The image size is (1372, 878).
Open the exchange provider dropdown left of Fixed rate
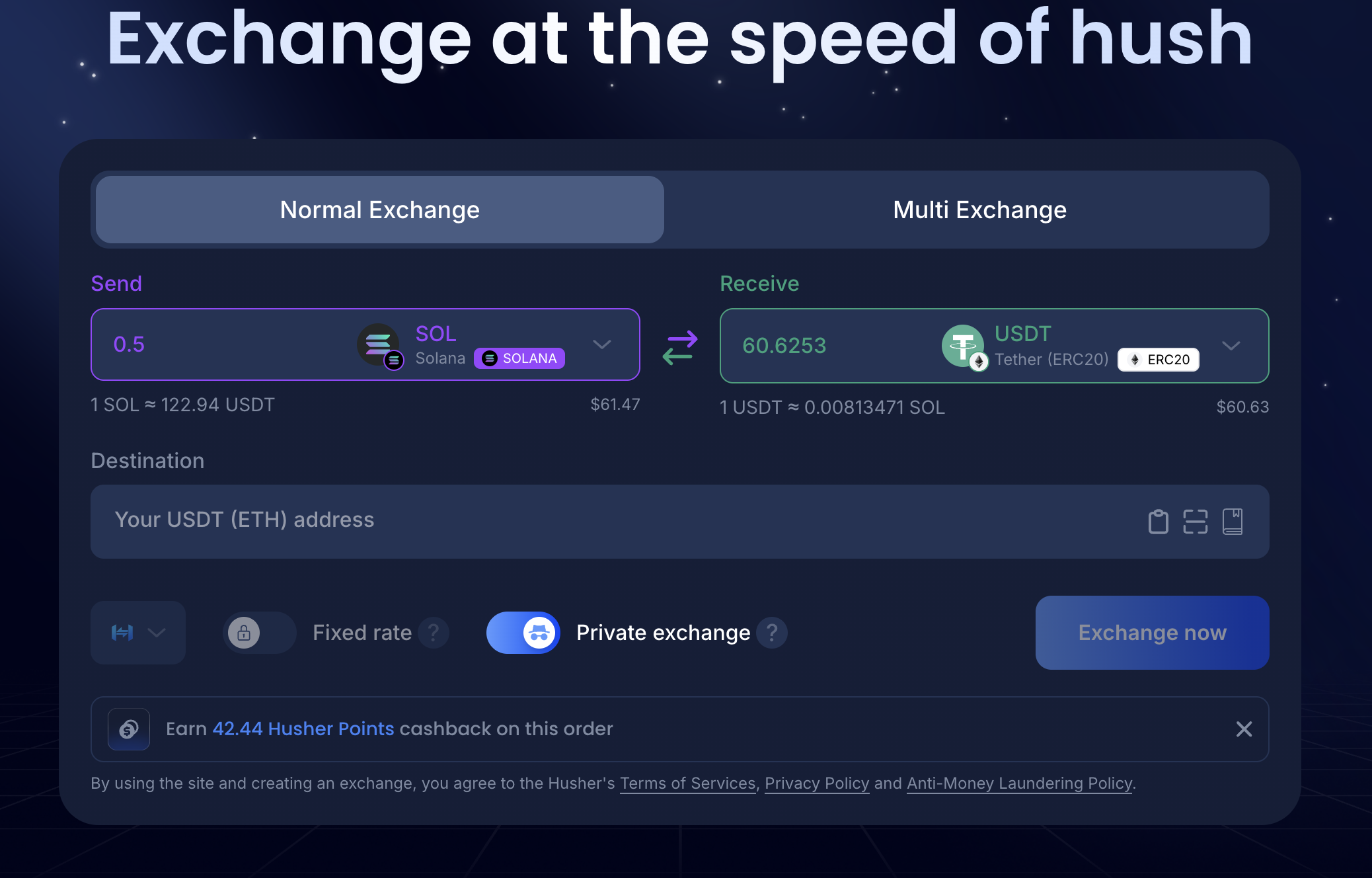pos(137,633)
